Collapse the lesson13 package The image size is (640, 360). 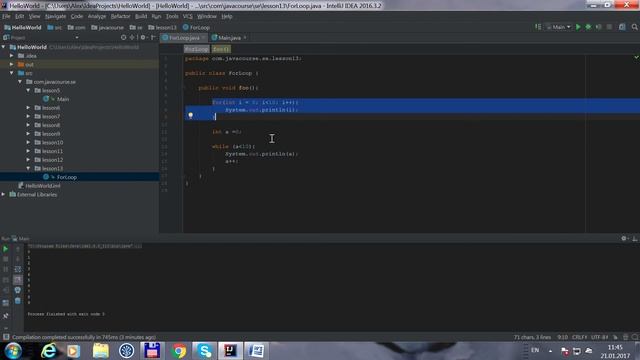[28, 168]
